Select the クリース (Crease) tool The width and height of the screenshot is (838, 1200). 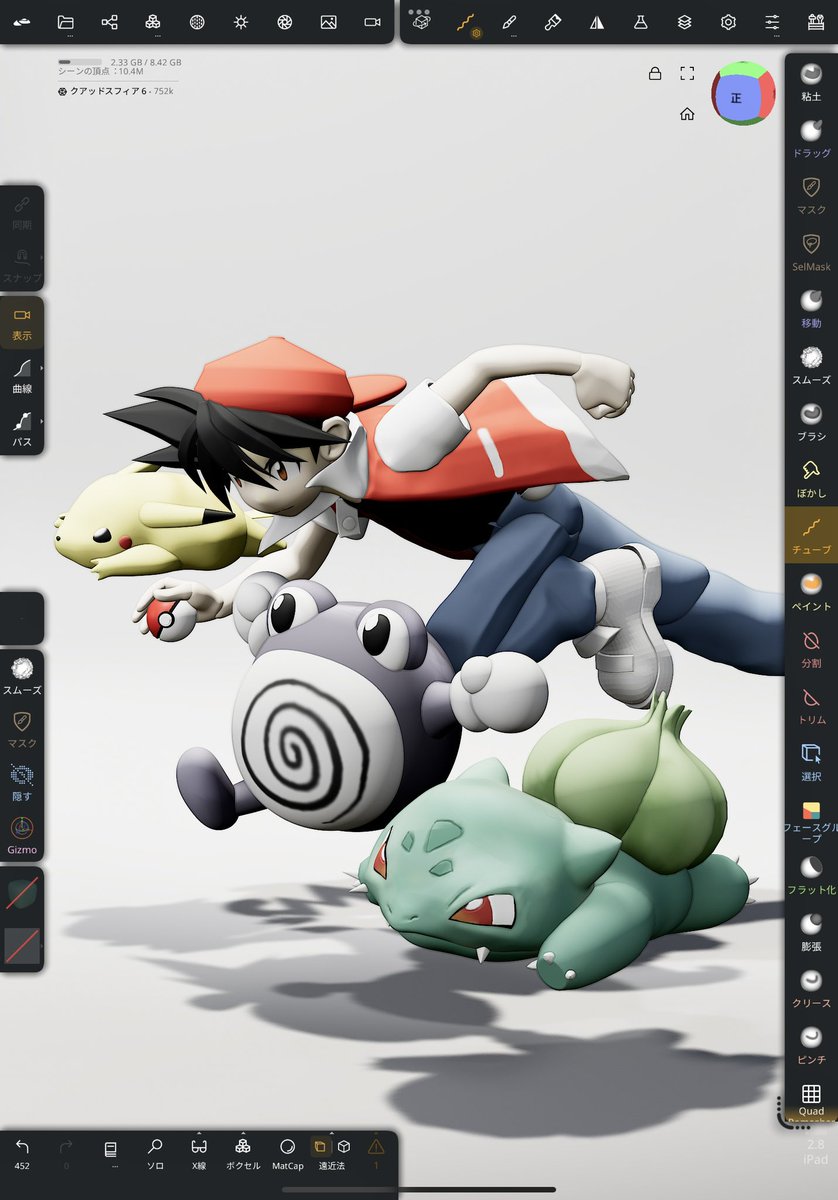(811, 989)
